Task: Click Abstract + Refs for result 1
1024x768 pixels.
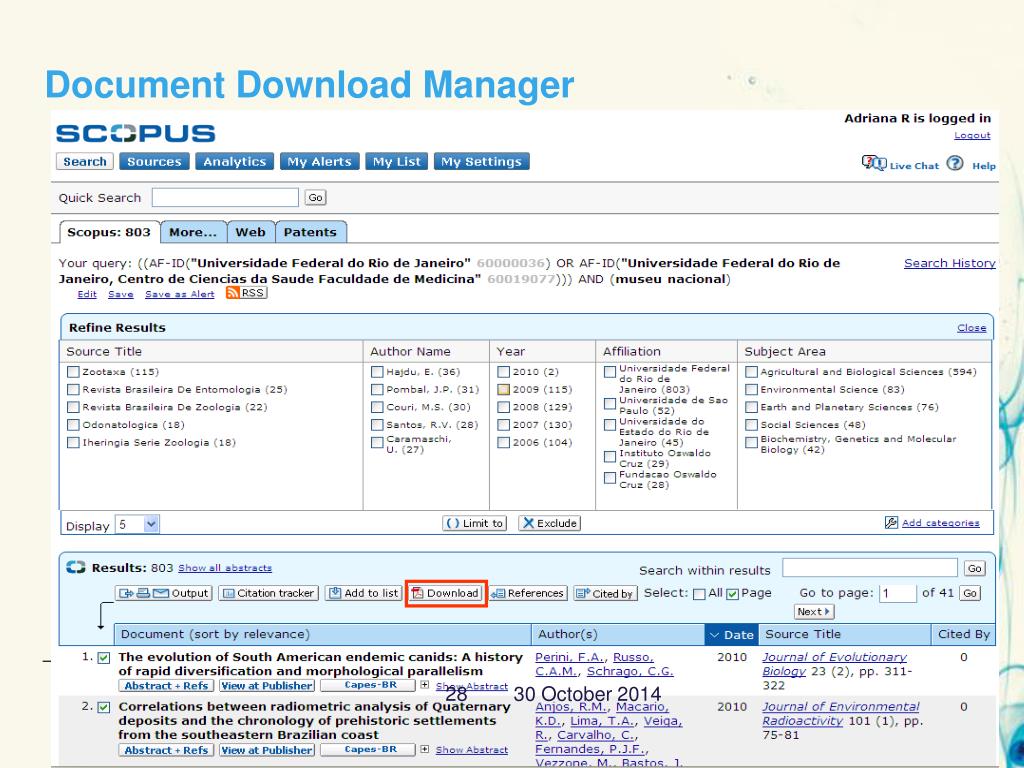Action: coord(166,686)
